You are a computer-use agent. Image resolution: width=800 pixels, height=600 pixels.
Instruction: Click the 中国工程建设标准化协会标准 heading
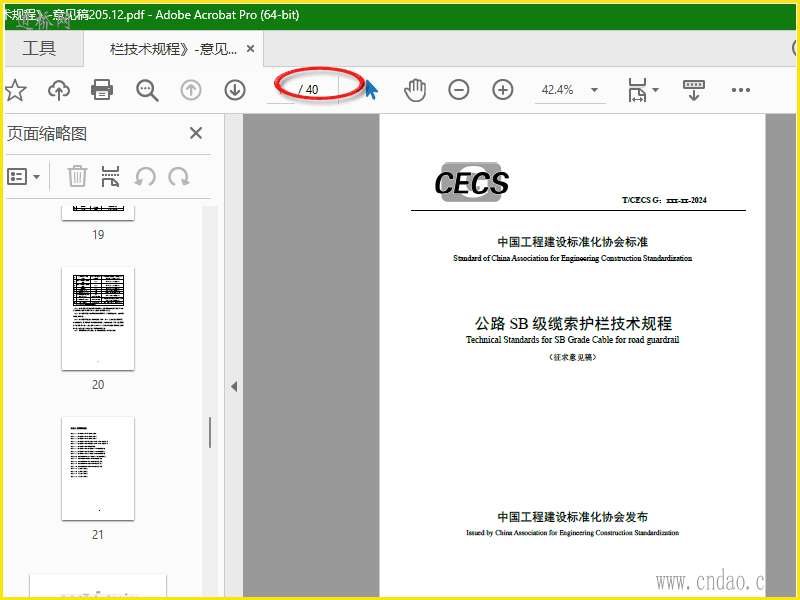tap(573, 242)
